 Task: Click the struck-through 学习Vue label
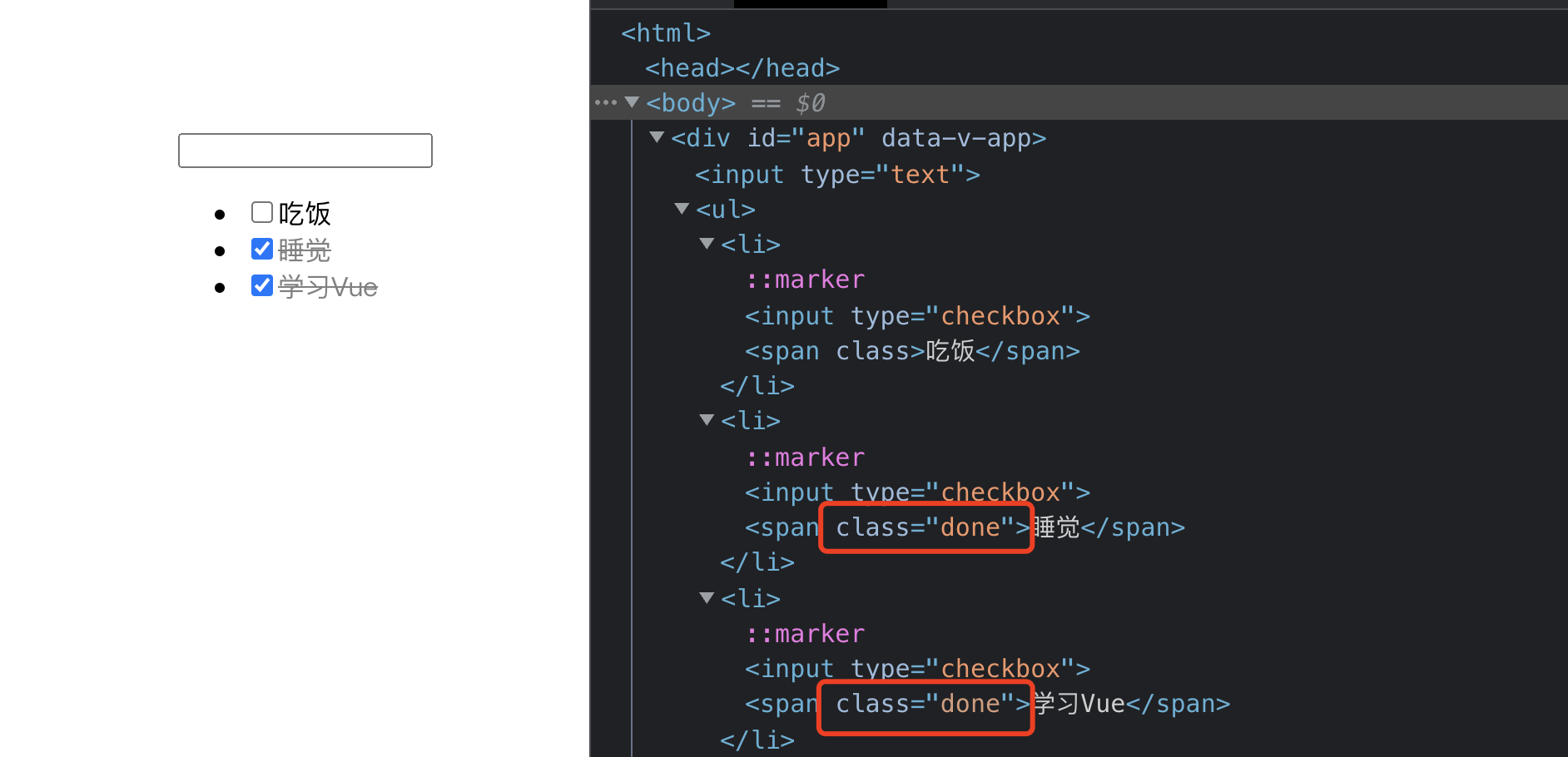[x=328, y=287]
